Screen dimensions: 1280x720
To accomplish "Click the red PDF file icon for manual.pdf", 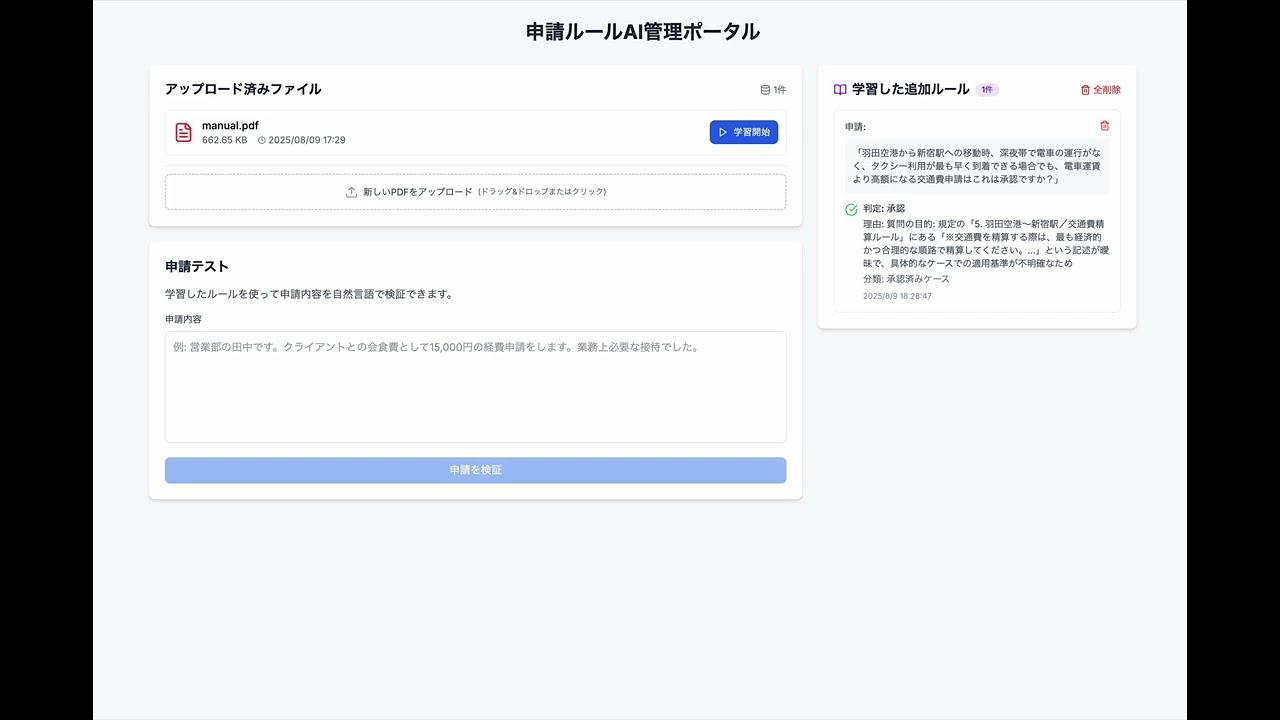I will coord(183,132).
